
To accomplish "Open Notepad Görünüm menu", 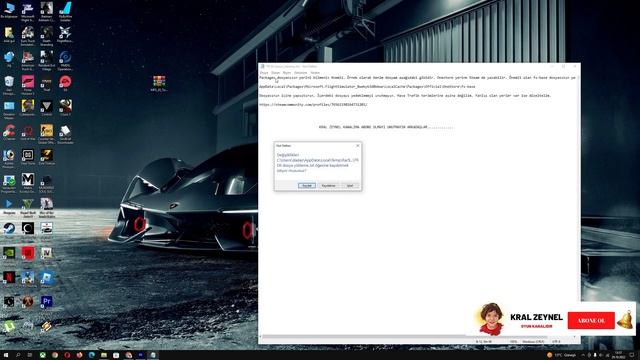I will (300, 73).
